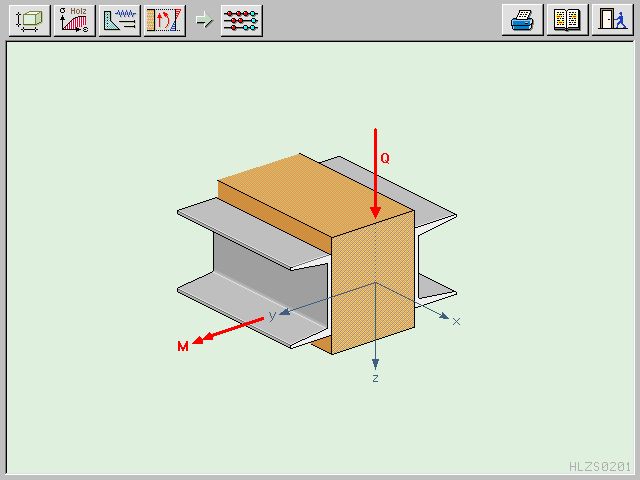Click the hatched front face of the timber
Screen dimensions: 640x480
pos(372,285)
